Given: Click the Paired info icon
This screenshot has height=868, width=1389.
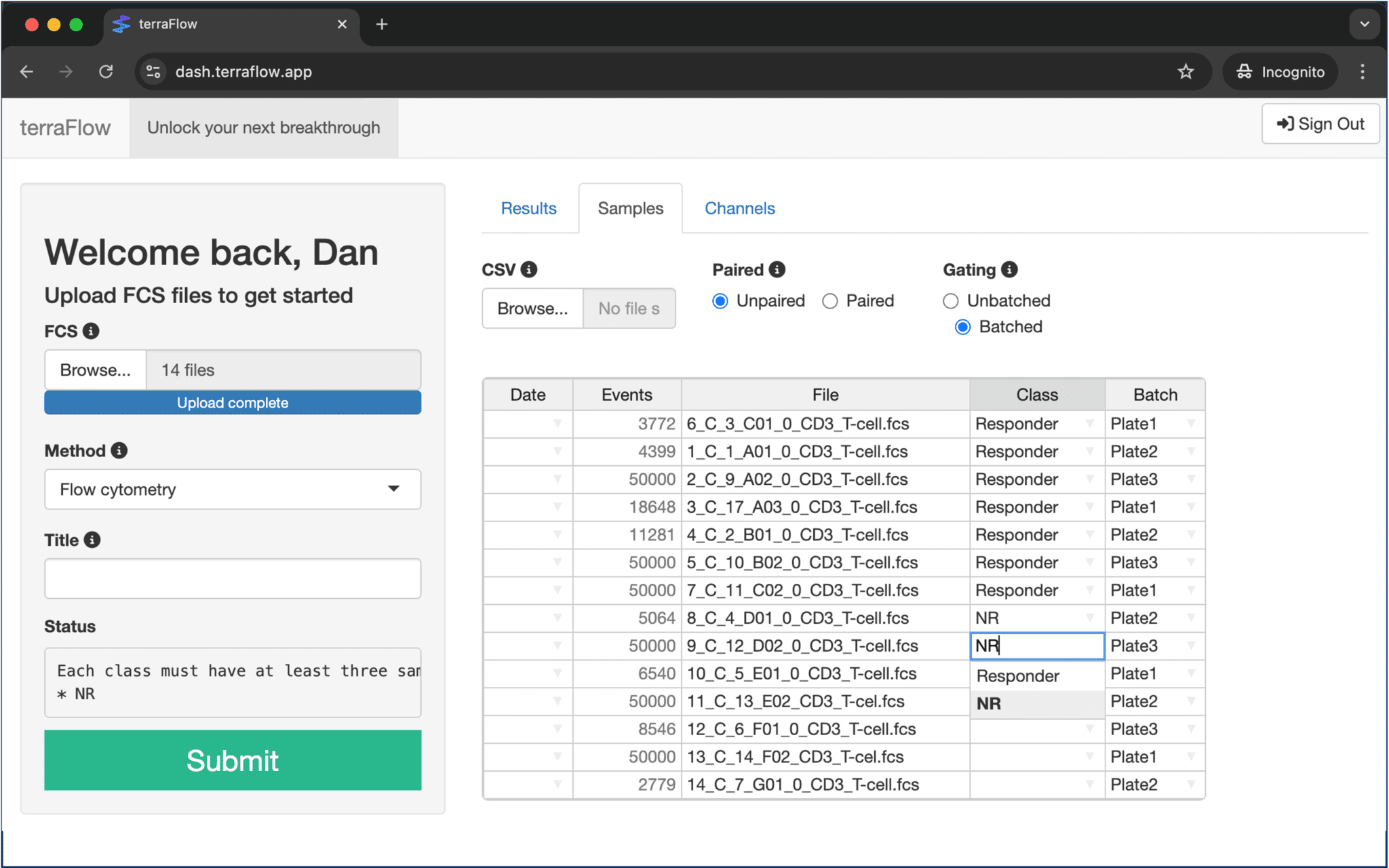Looking at the screenshot, I should [x=777, y=269].
